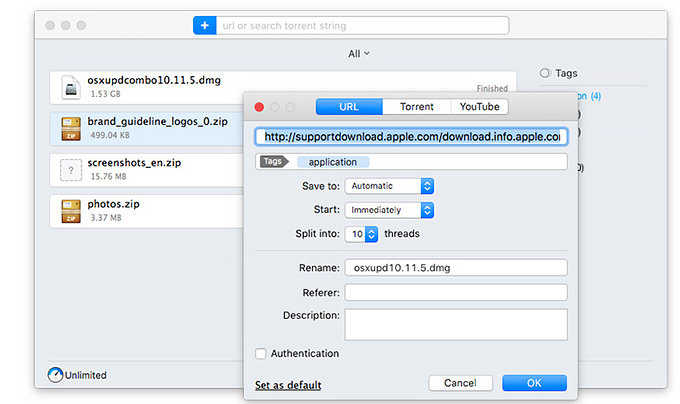Click the Tags heading in sidebar
This screenshot has width=680, height=404.
click(566, 73)
